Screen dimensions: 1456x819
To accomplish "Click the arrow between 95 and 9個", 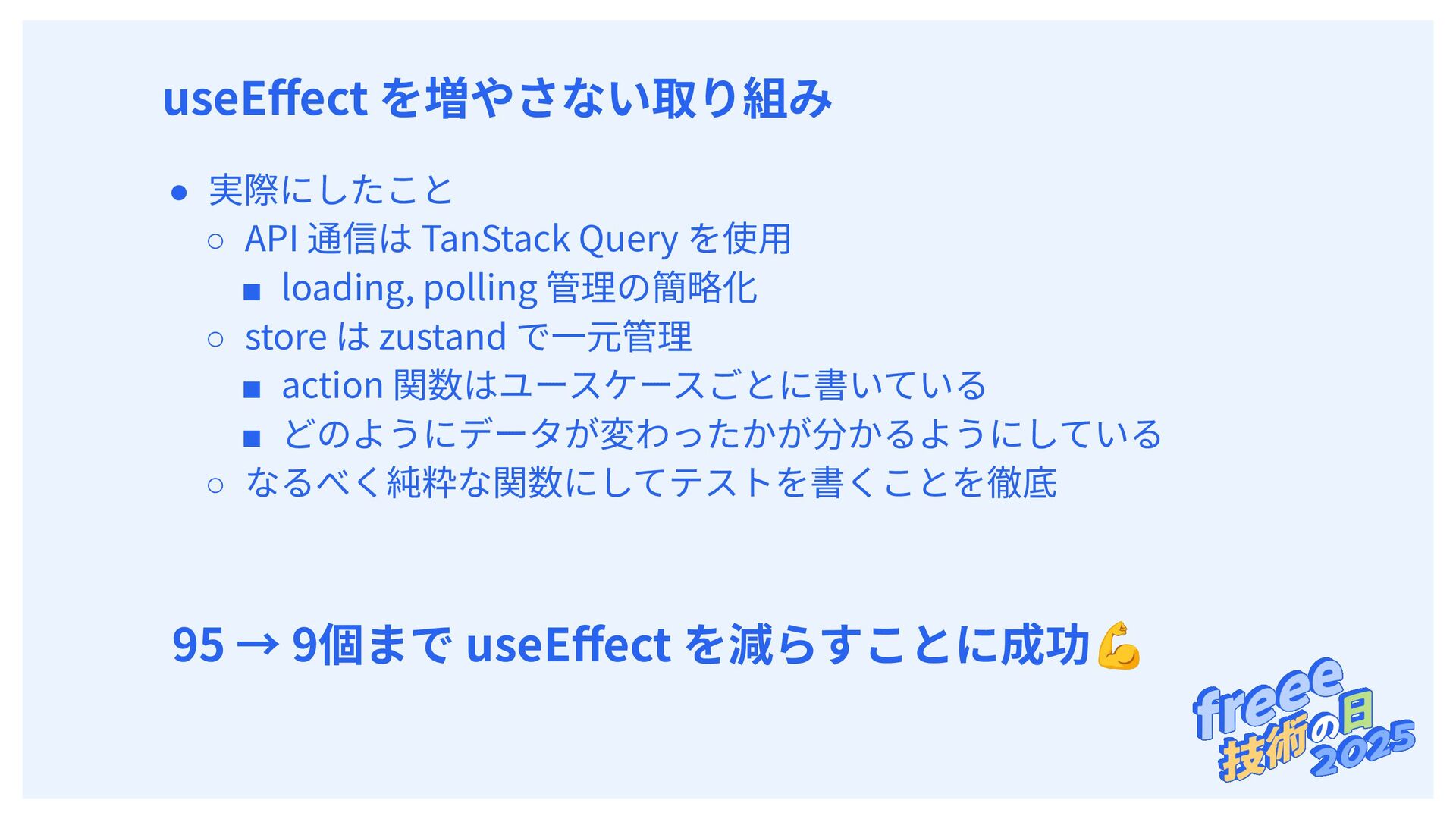I will [258, 645].
